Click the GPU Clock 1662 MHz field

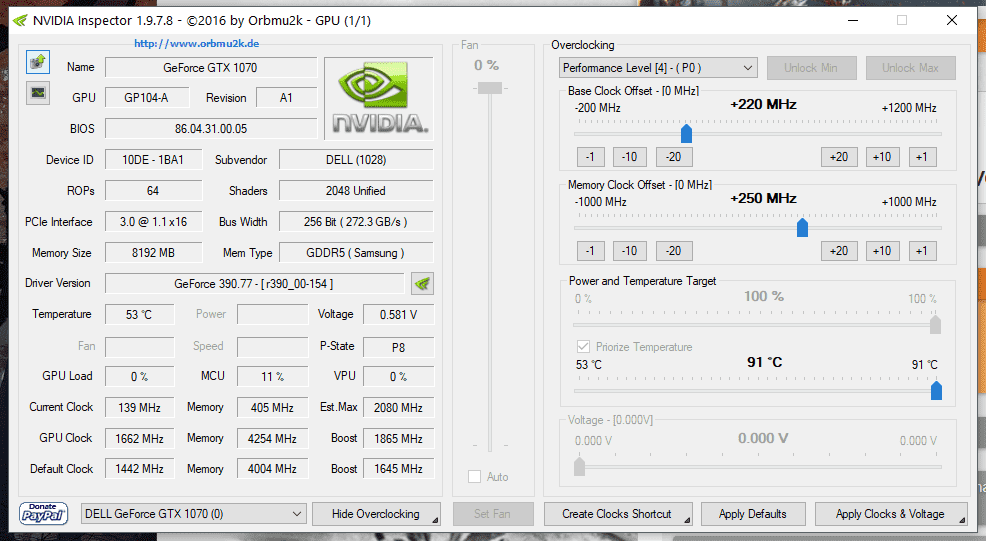[139, 438]
